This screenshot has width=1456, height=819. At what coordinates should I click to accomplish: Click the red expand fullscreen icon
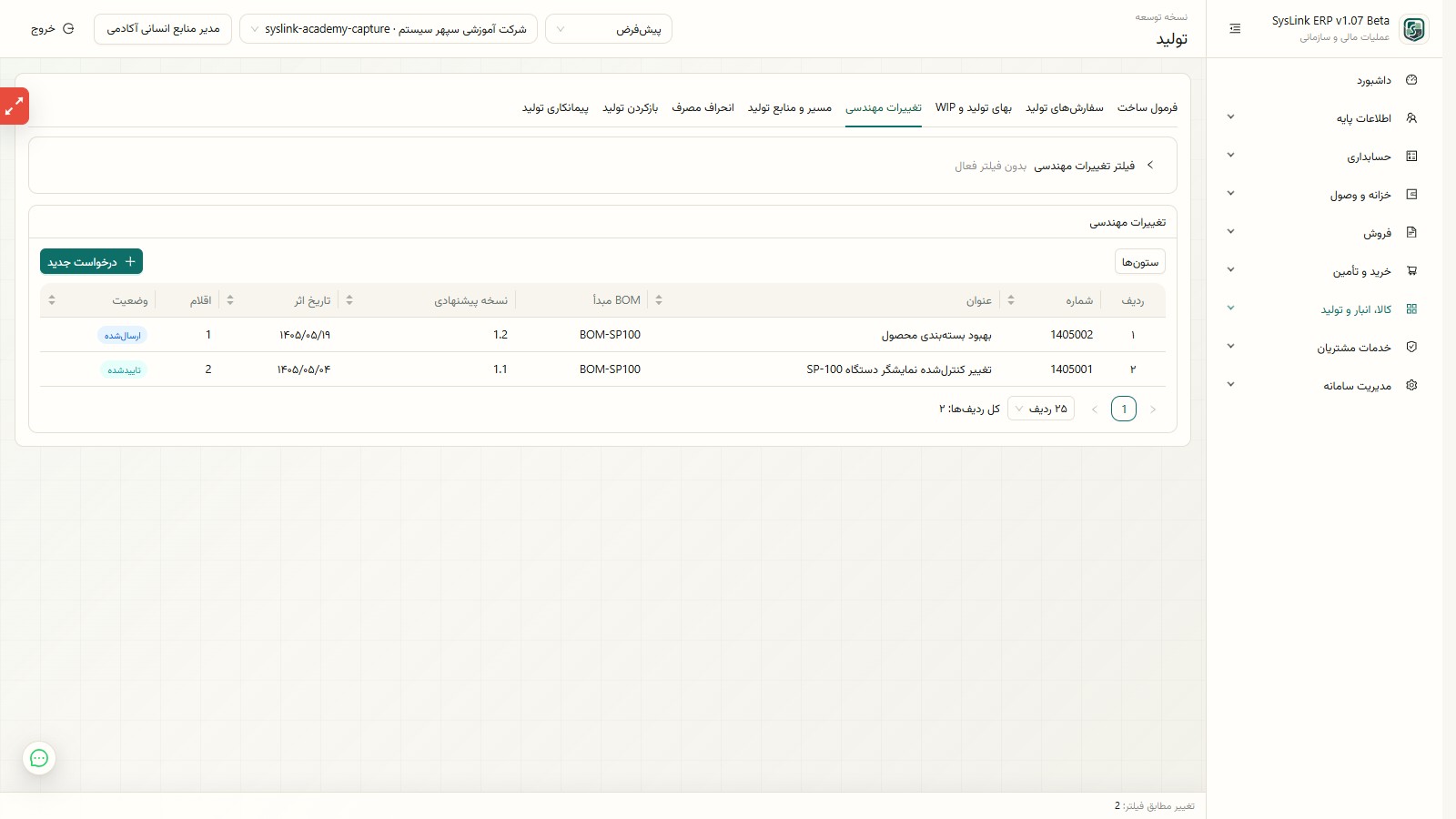[14, 106]
